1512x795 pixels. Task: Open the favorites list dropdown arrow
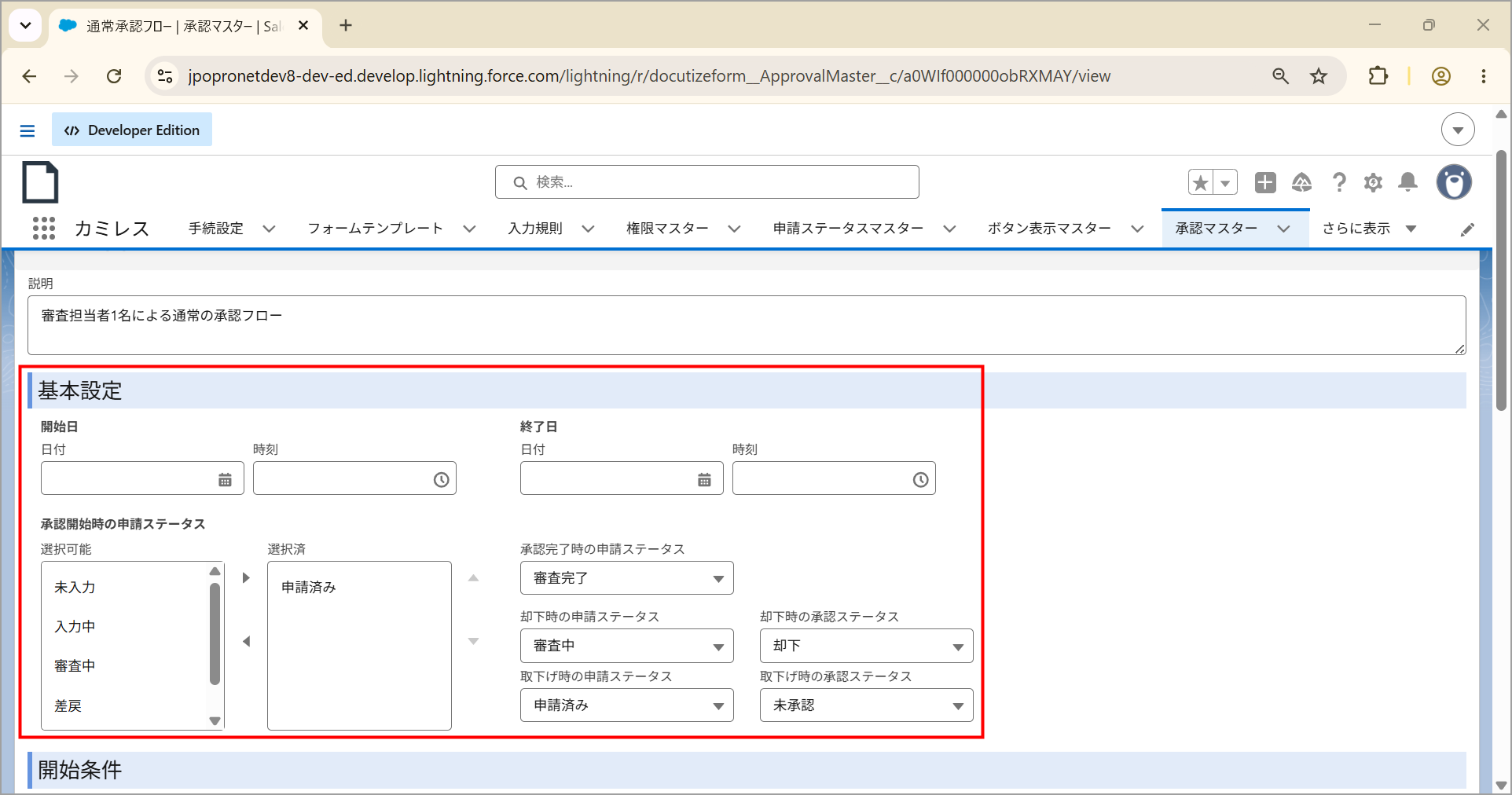click(x=1225, y=182)
